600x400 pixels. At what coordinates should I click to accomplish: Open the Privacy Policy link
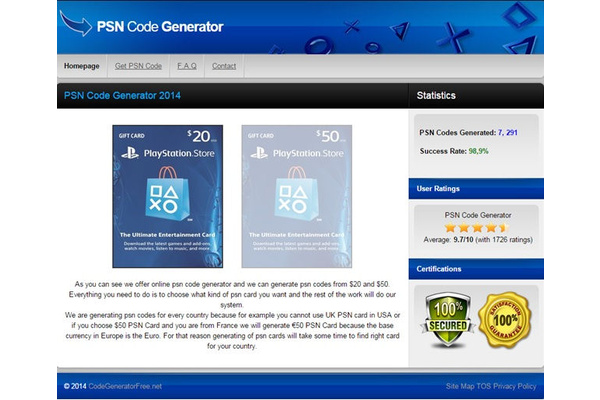coord(515,386)
